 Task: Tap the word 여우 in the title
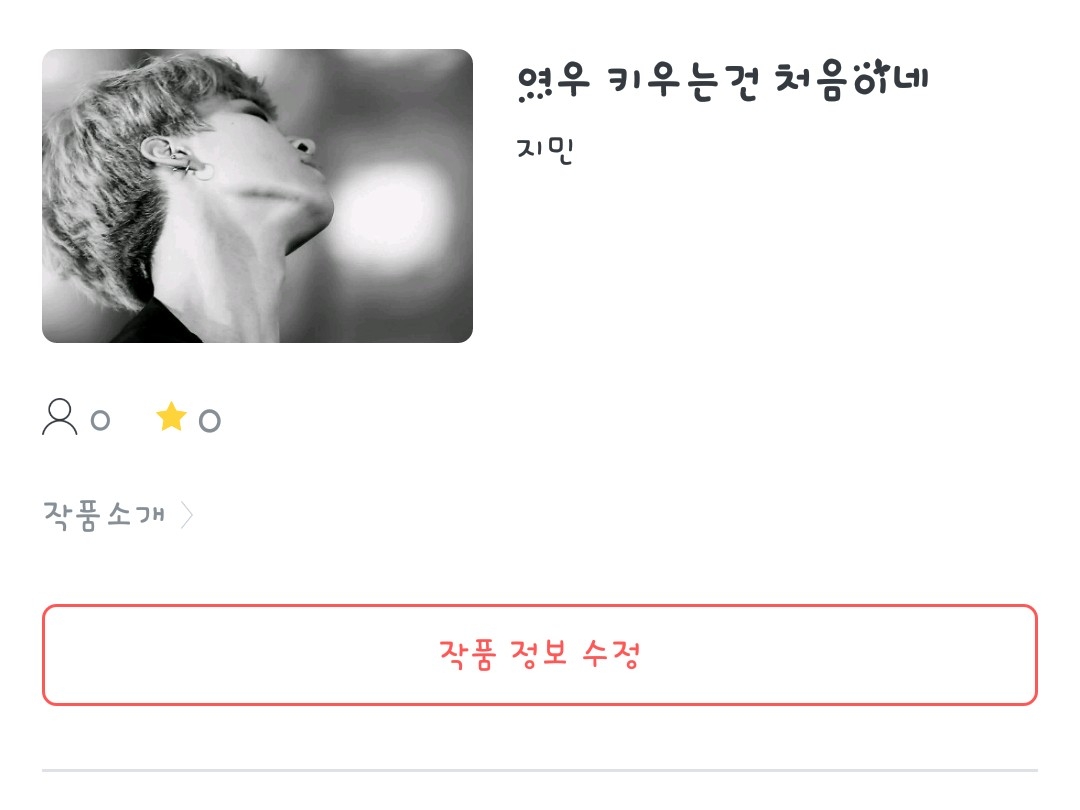pos(553,82)
